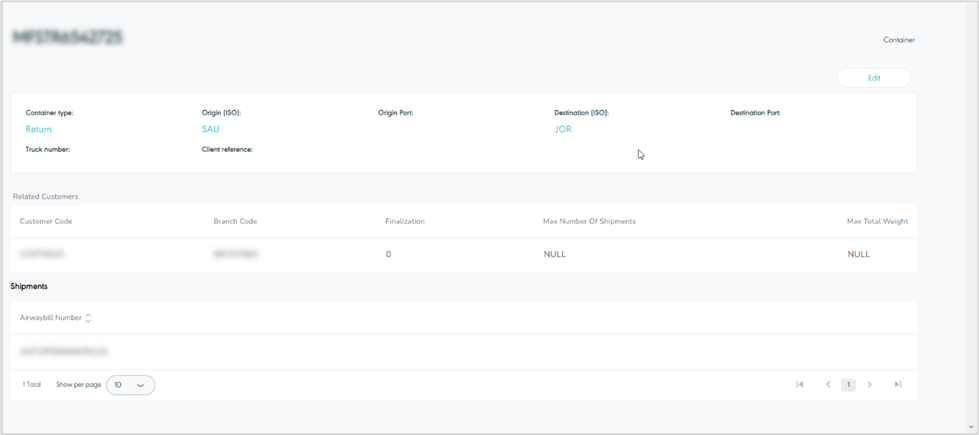This screenshot has height=435, width=979.
Task: Click the Max Total Weight header
Action: [877, 221]
